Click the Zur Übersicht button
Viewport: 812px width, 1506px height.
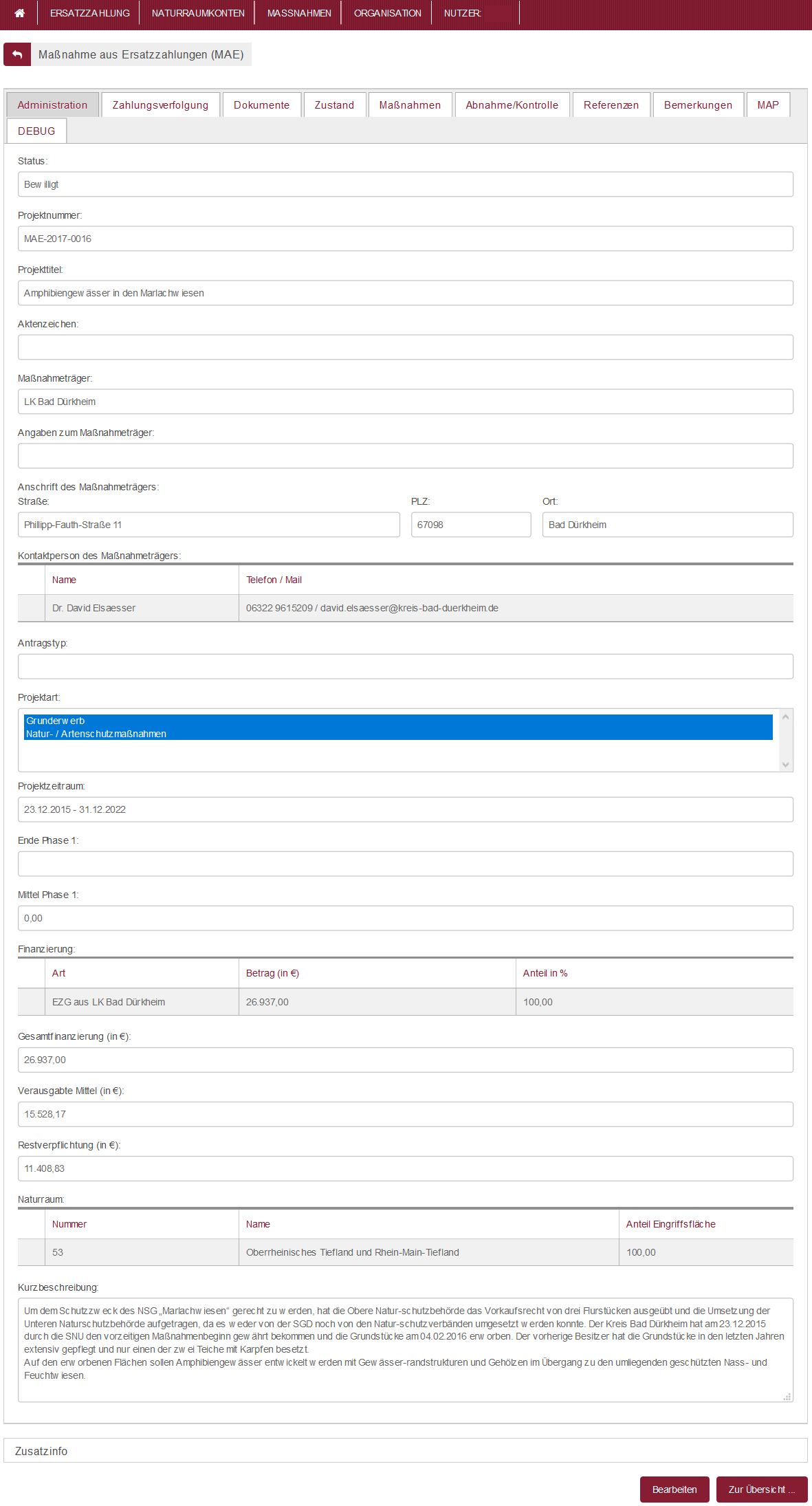(x=761, y=1489)
